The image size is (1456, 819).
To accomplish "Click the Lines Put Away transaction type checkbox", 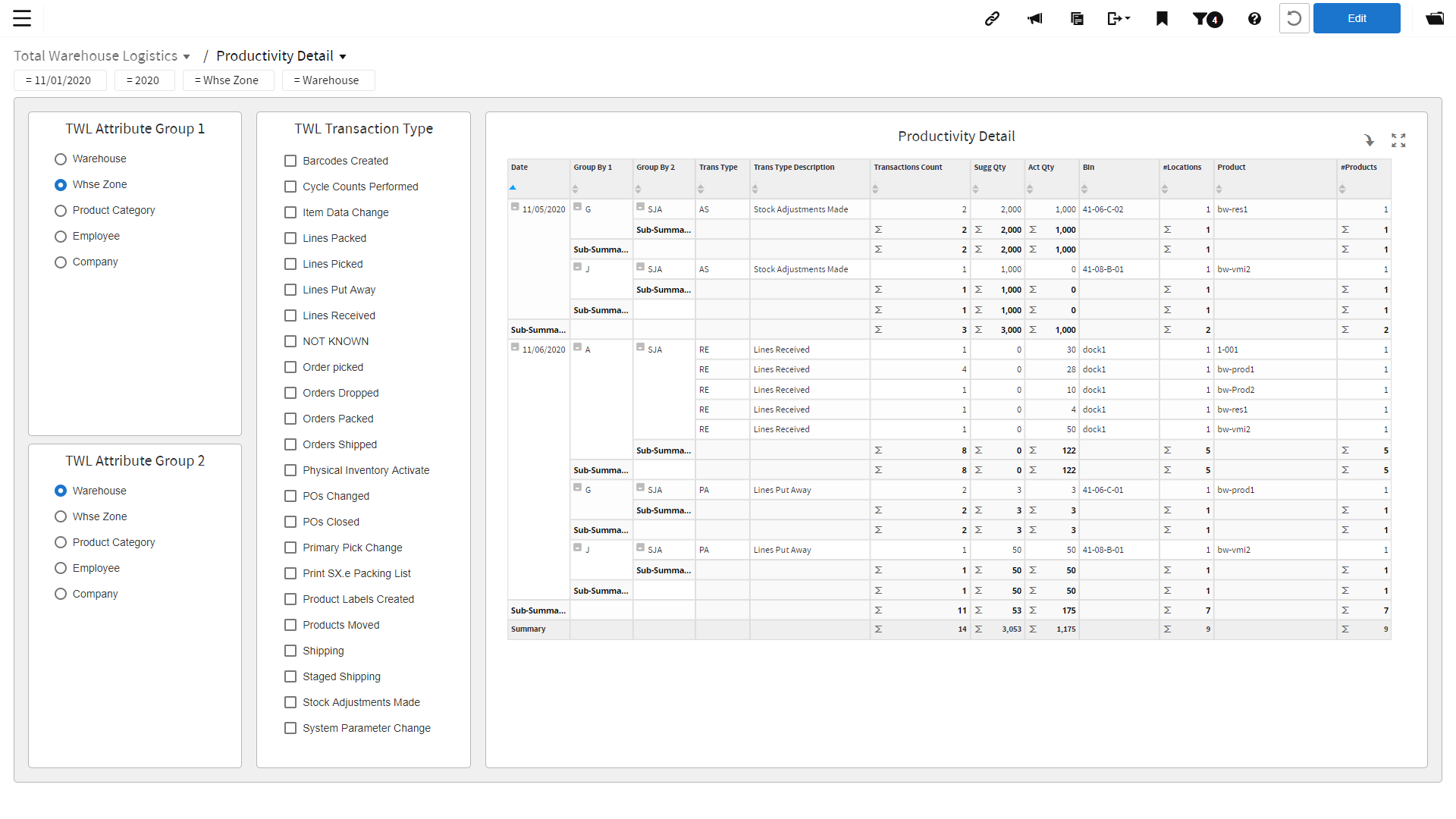I will coord(291,289).
